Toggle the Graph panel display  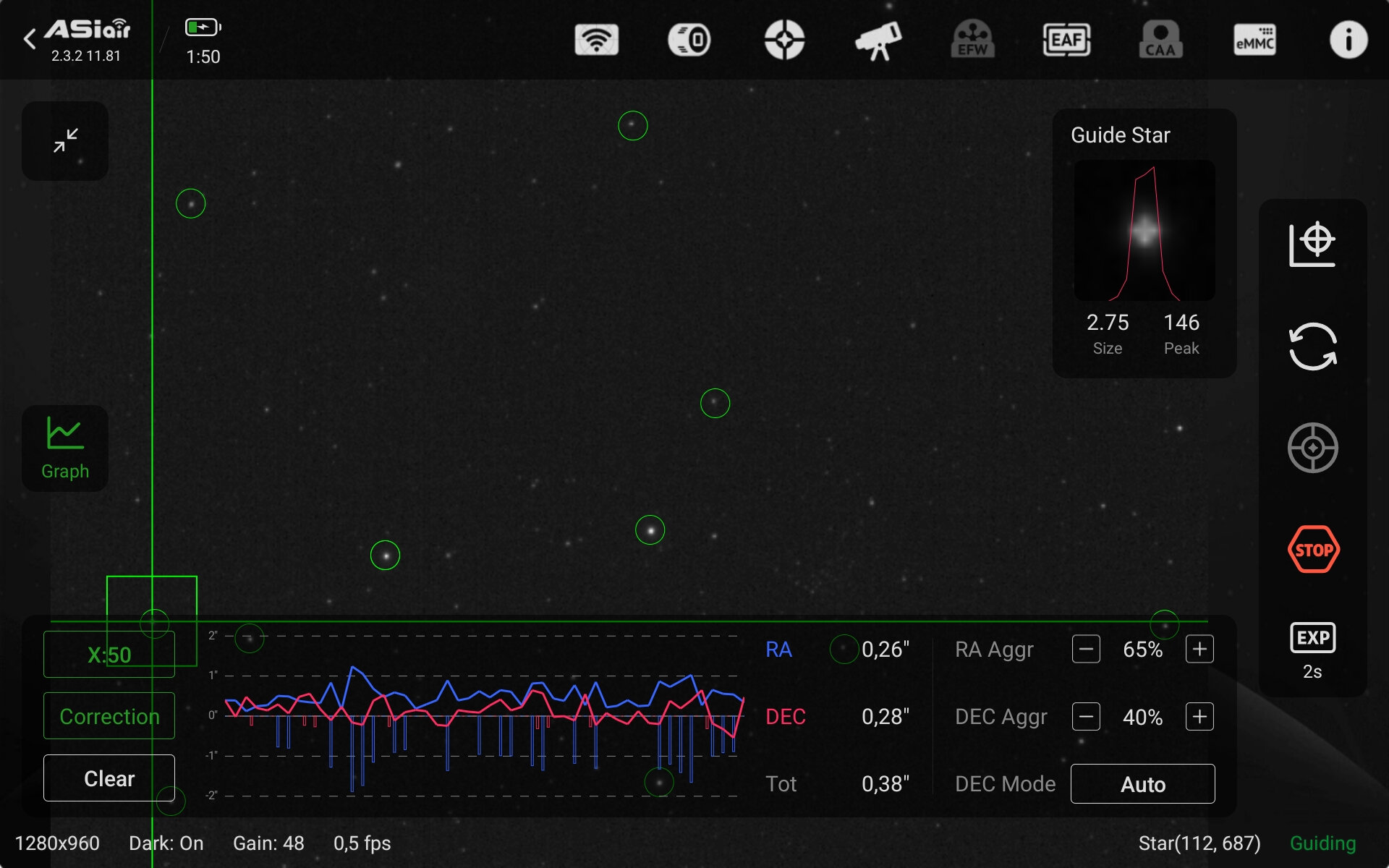(65, 448)
